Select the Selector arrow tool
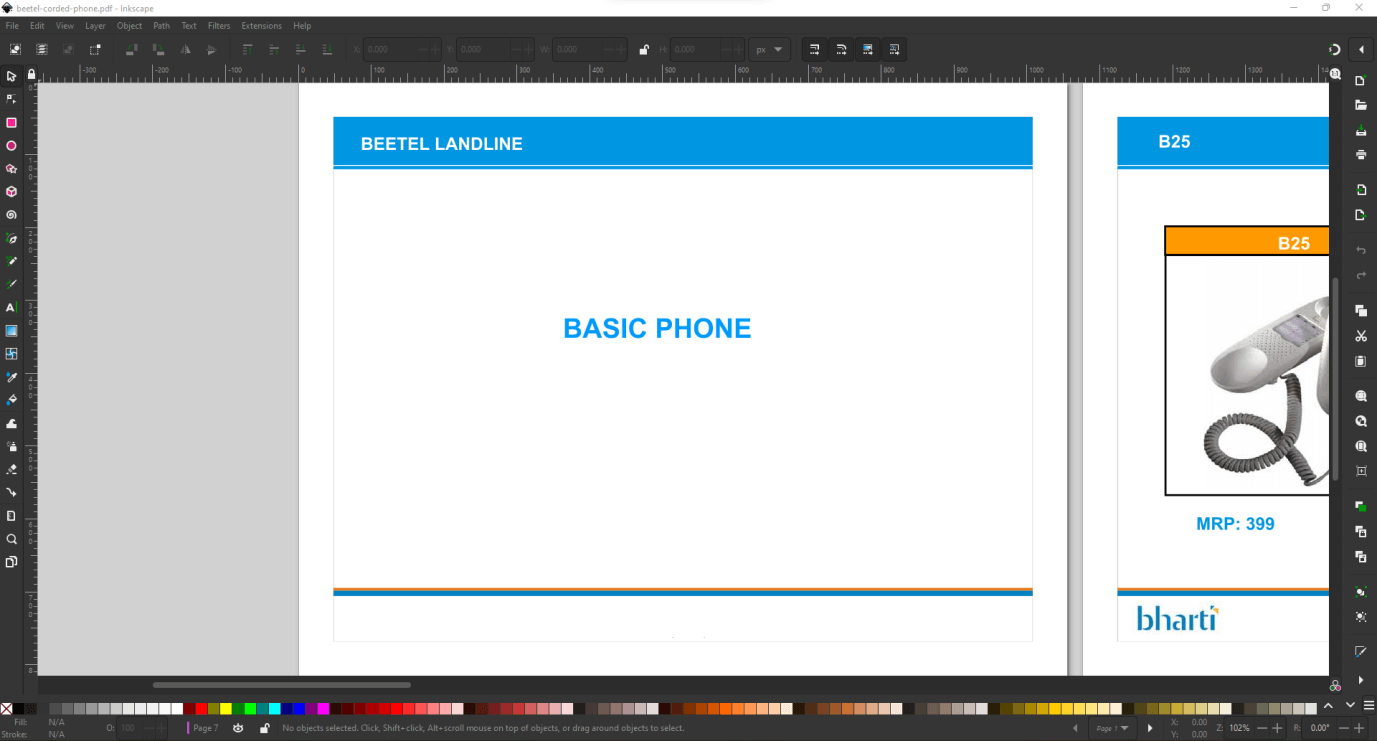The image size is (1377, 741). [11, 76]
